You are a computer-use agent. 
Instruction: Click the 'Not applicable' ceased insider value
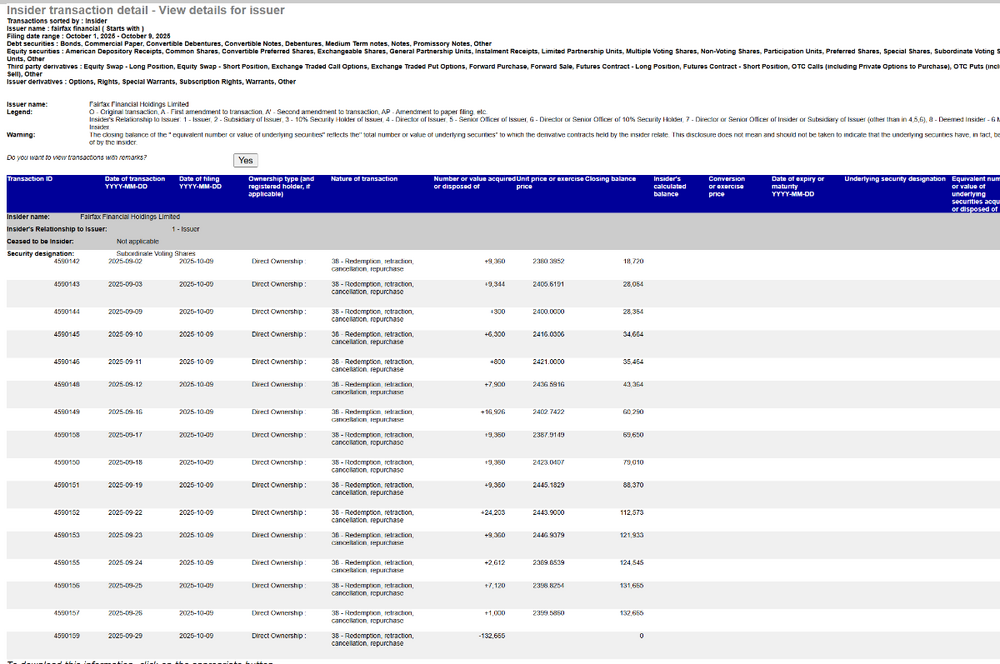tap(138, 242)
